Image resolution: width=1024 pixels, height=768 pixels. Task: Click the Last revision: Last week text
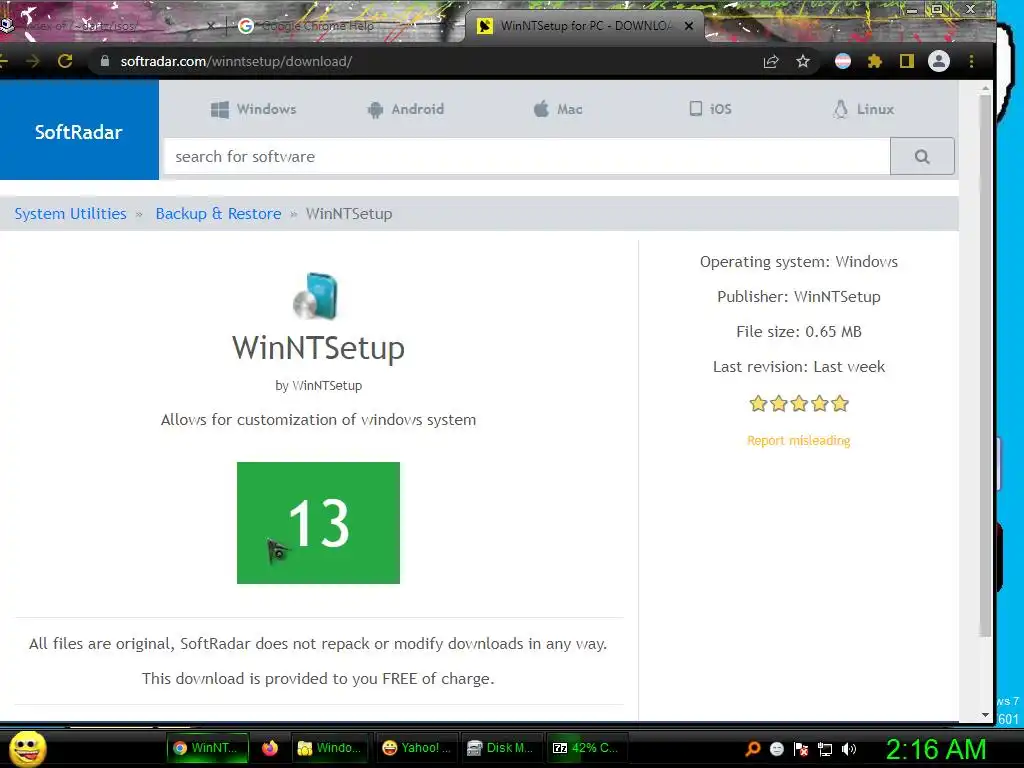point(799,367)
